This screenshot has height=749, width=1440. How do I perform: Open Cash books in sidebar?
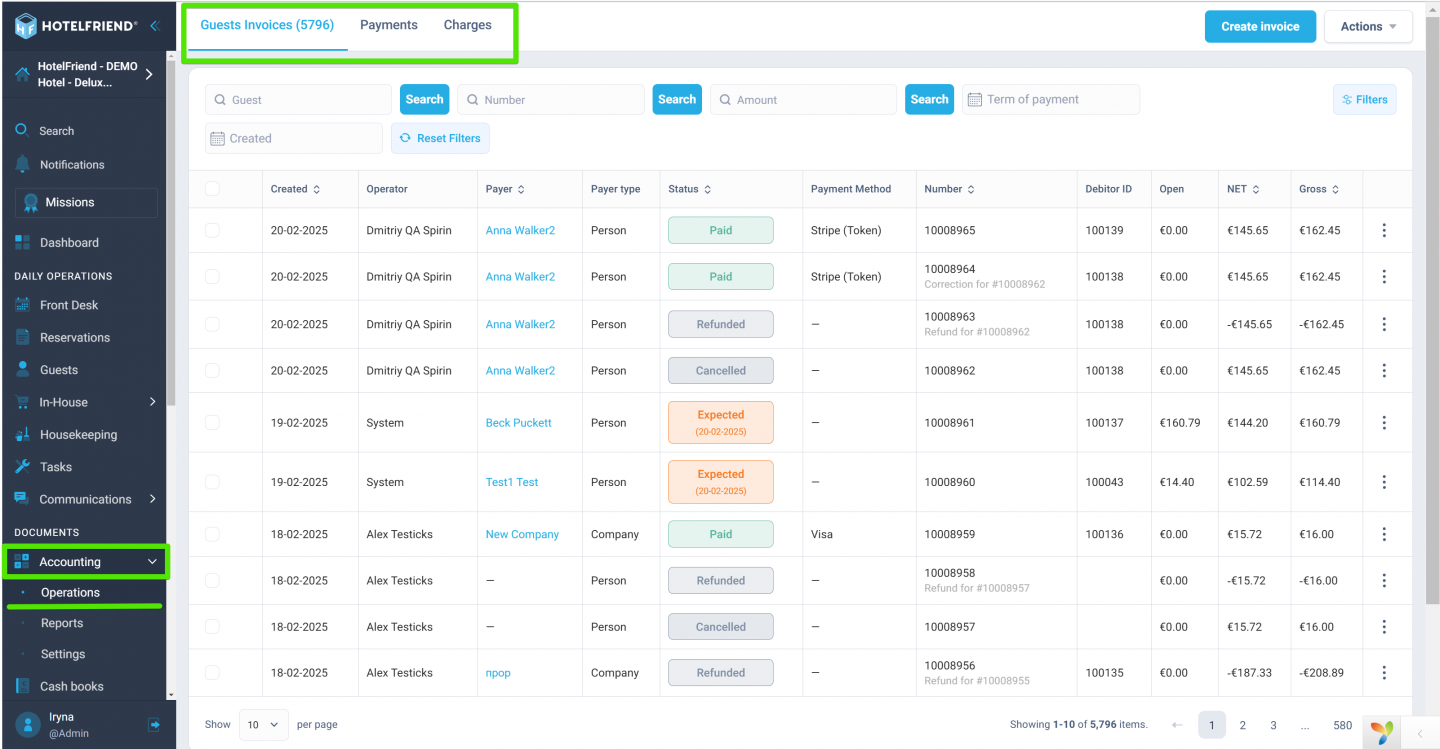click(60, 687)
